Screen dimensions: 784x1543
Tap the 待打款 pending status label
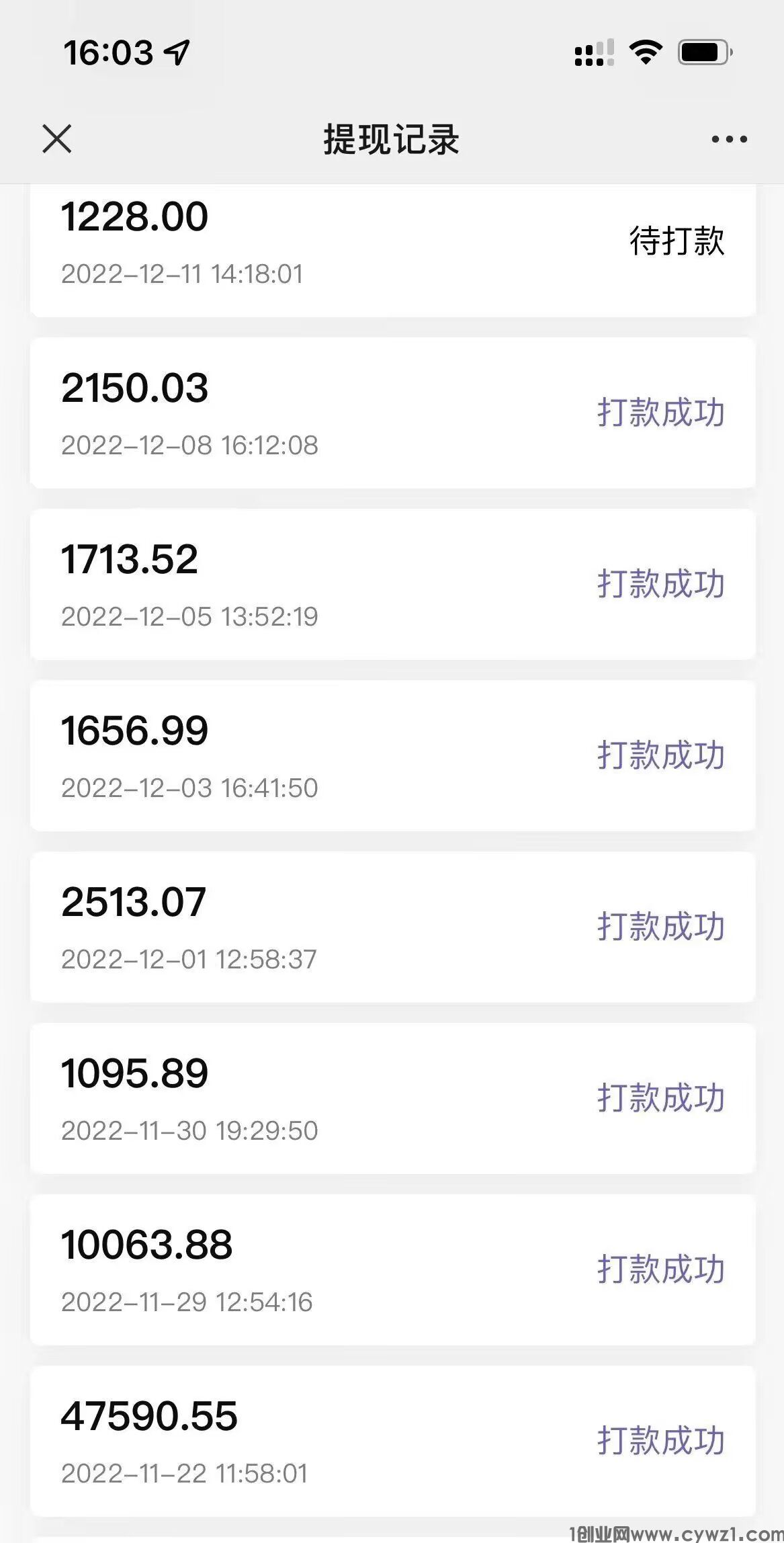coord(677,241)
